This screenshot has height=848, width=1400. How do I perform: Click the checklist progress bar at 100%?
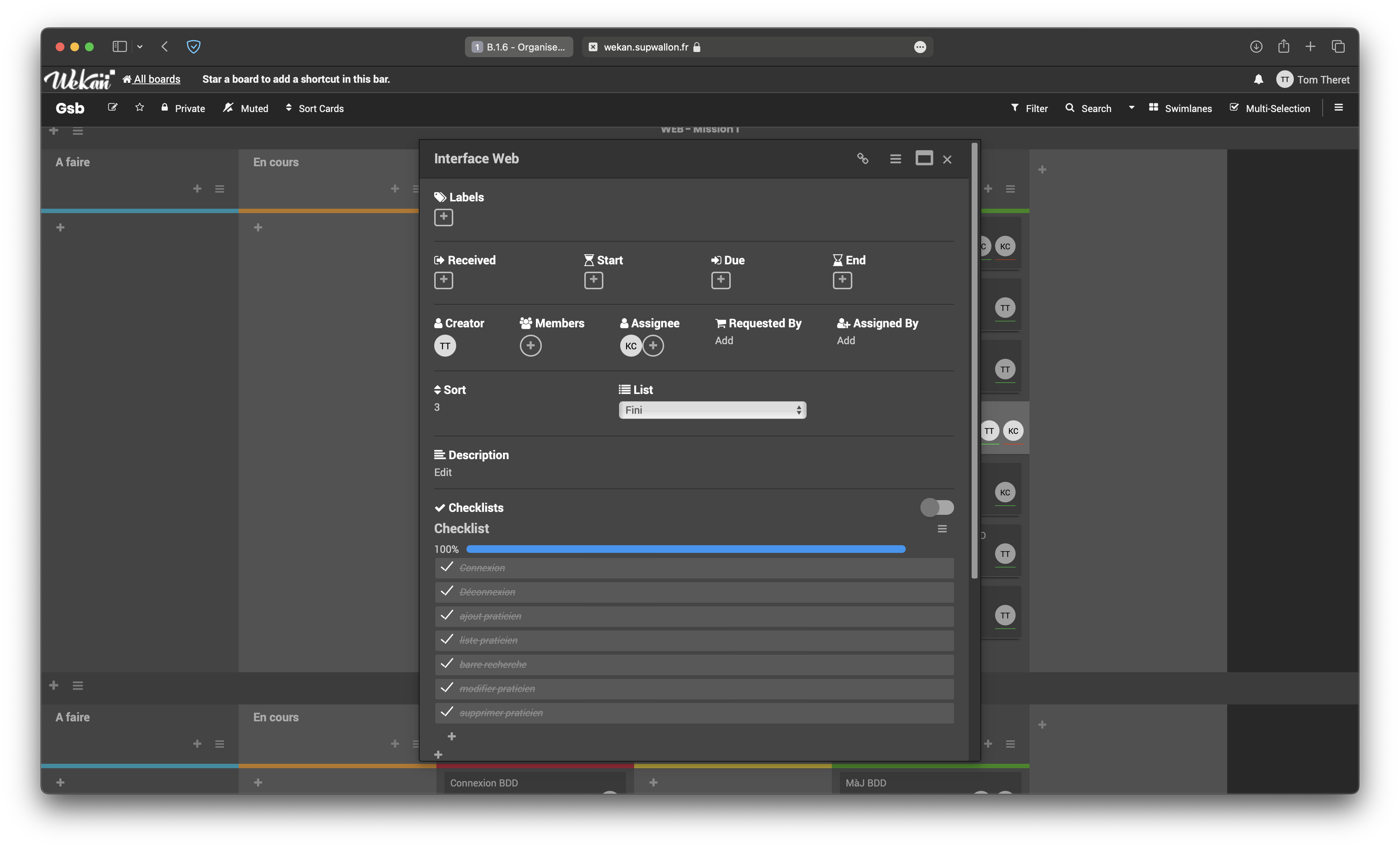coord(686,549)
